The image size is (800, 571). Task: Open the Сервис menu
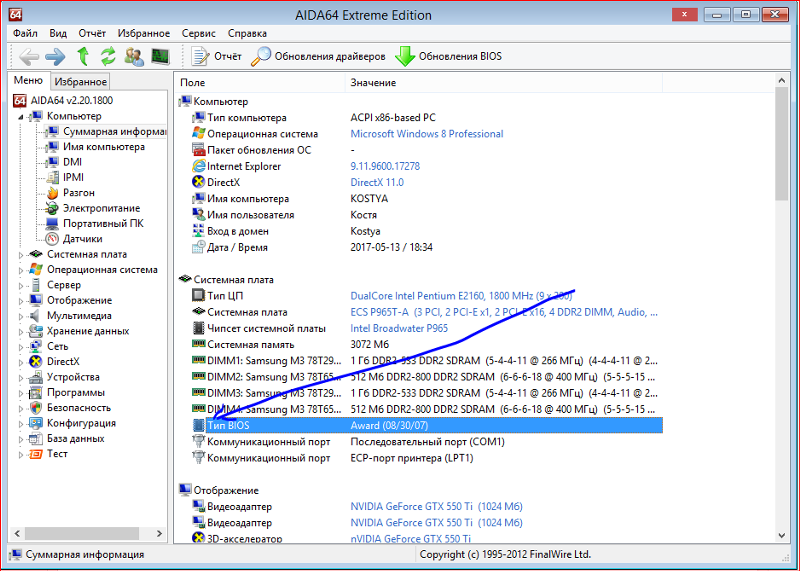coord(198,33)
